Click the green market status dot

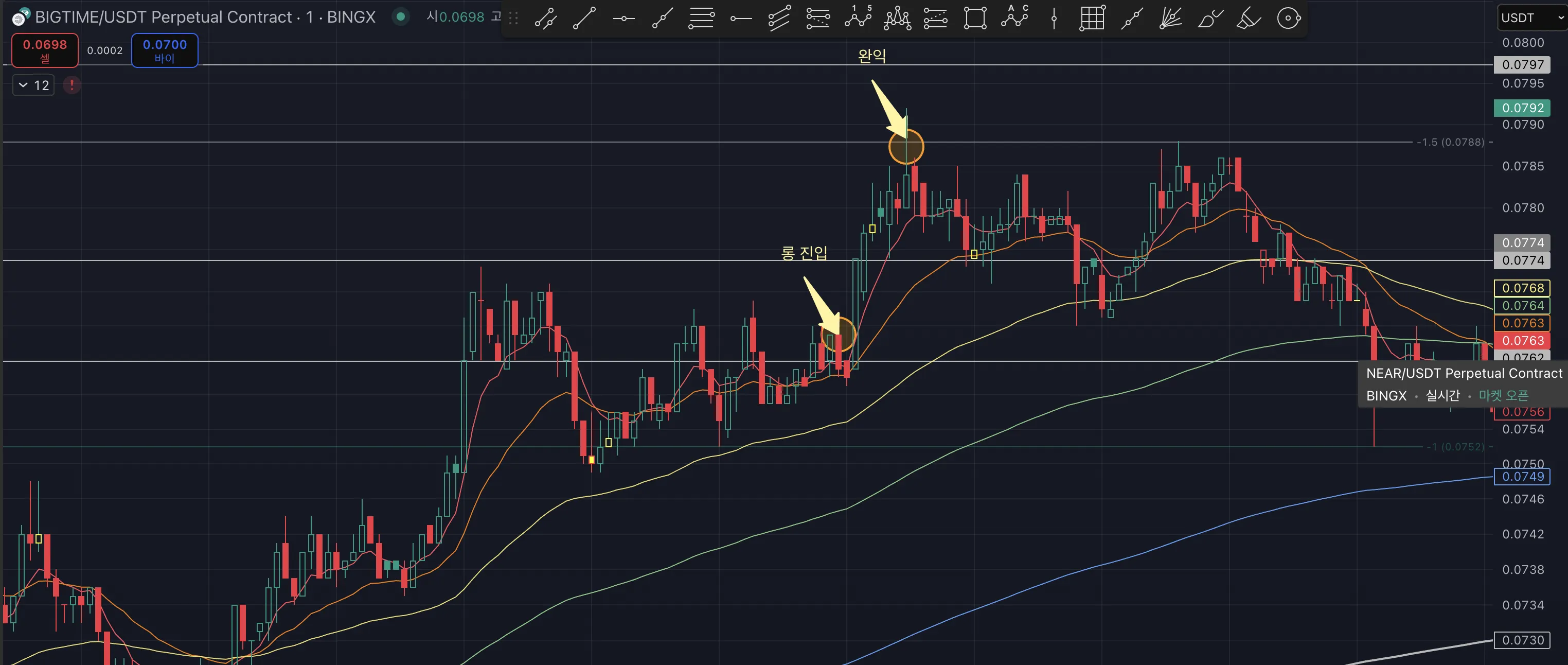point(401,16)
